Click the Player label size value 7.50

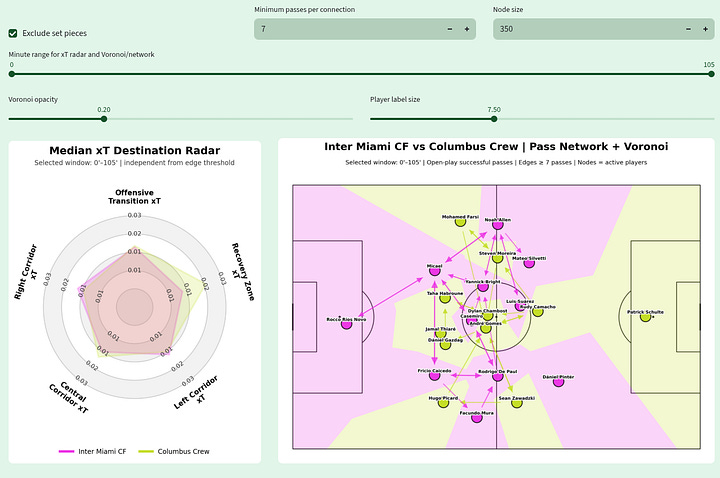[494, 109]
